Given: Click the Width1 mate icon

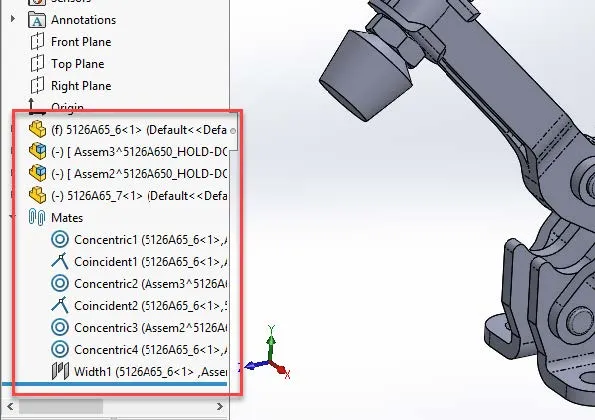Looking at the screenshot, I should click(x=60, y=371).
